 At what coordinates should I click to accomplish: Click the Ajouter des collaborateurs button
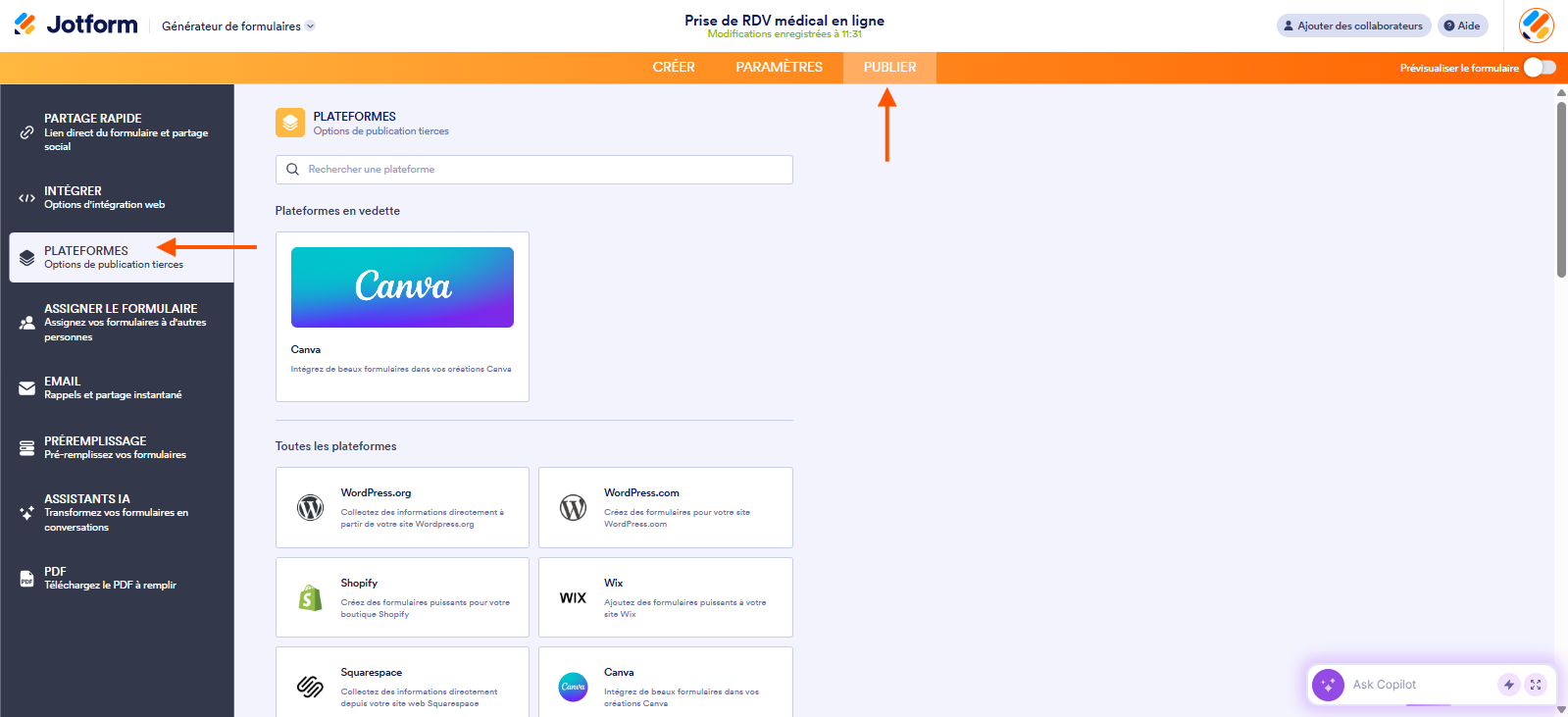(1353, 26)
